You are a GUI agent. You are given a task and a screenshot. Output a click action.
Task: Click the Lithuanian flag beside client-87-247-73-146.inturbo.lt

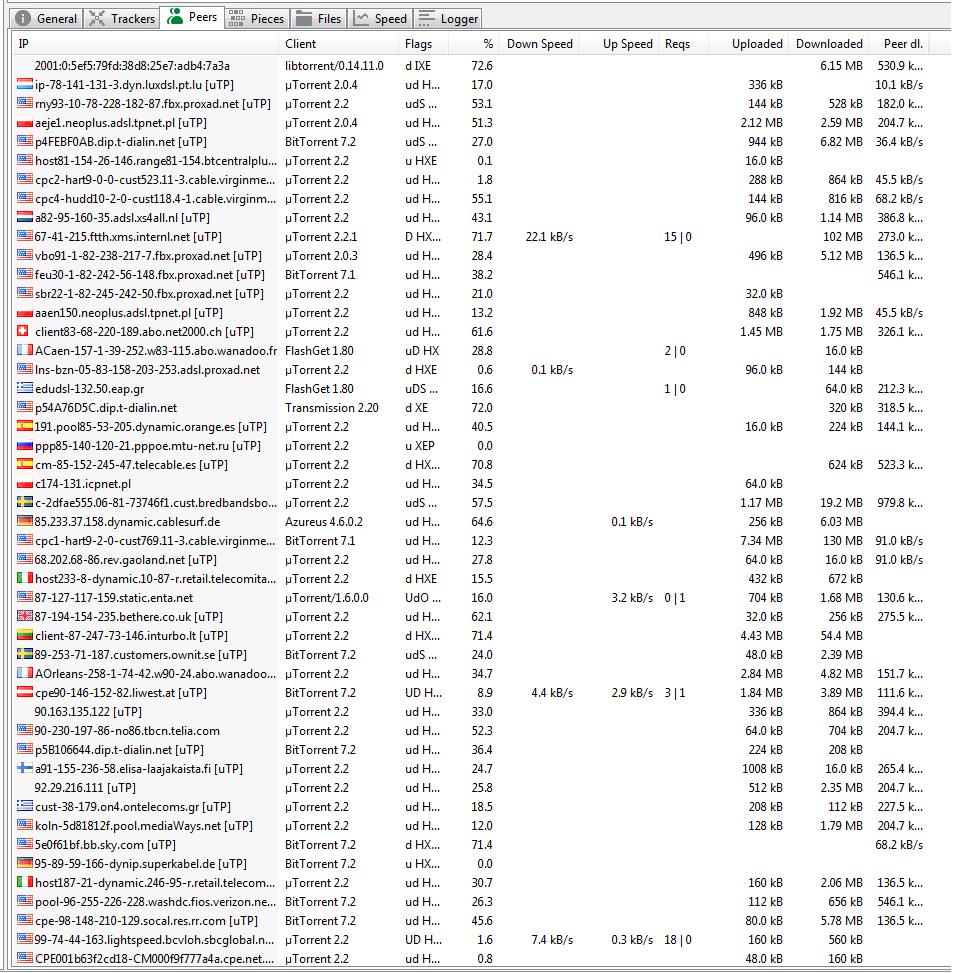coord(25,635)
